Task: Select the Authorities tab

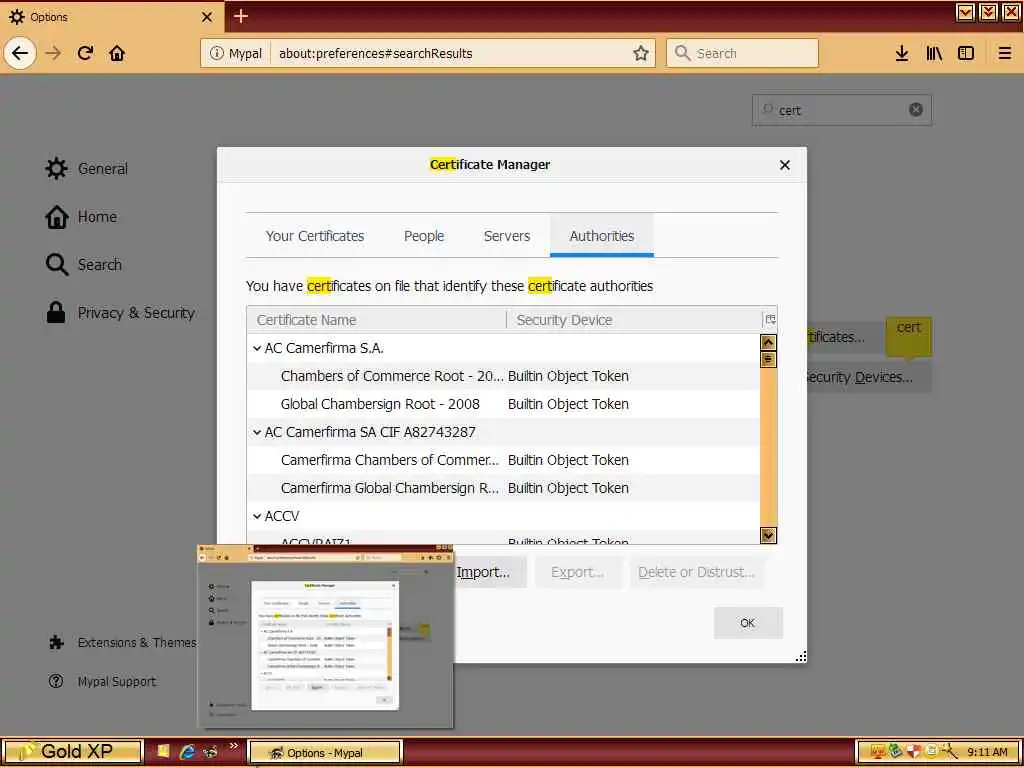Action: (601, 236)
